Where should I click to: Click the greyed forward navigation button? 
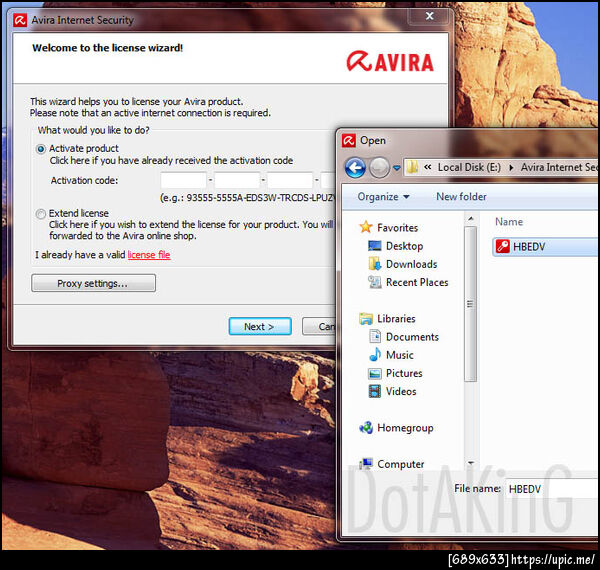(379, 168)
